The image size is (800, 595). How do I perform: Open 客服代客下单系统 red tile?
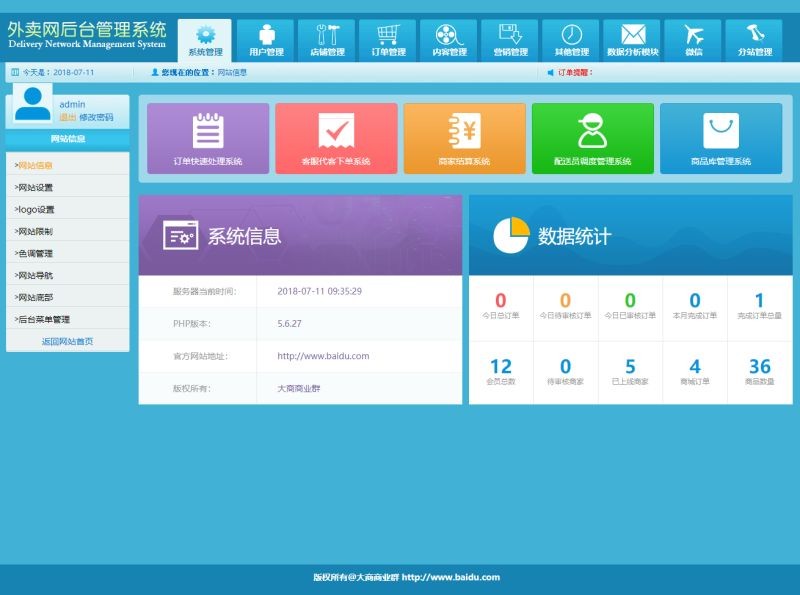tap(336, 138)
